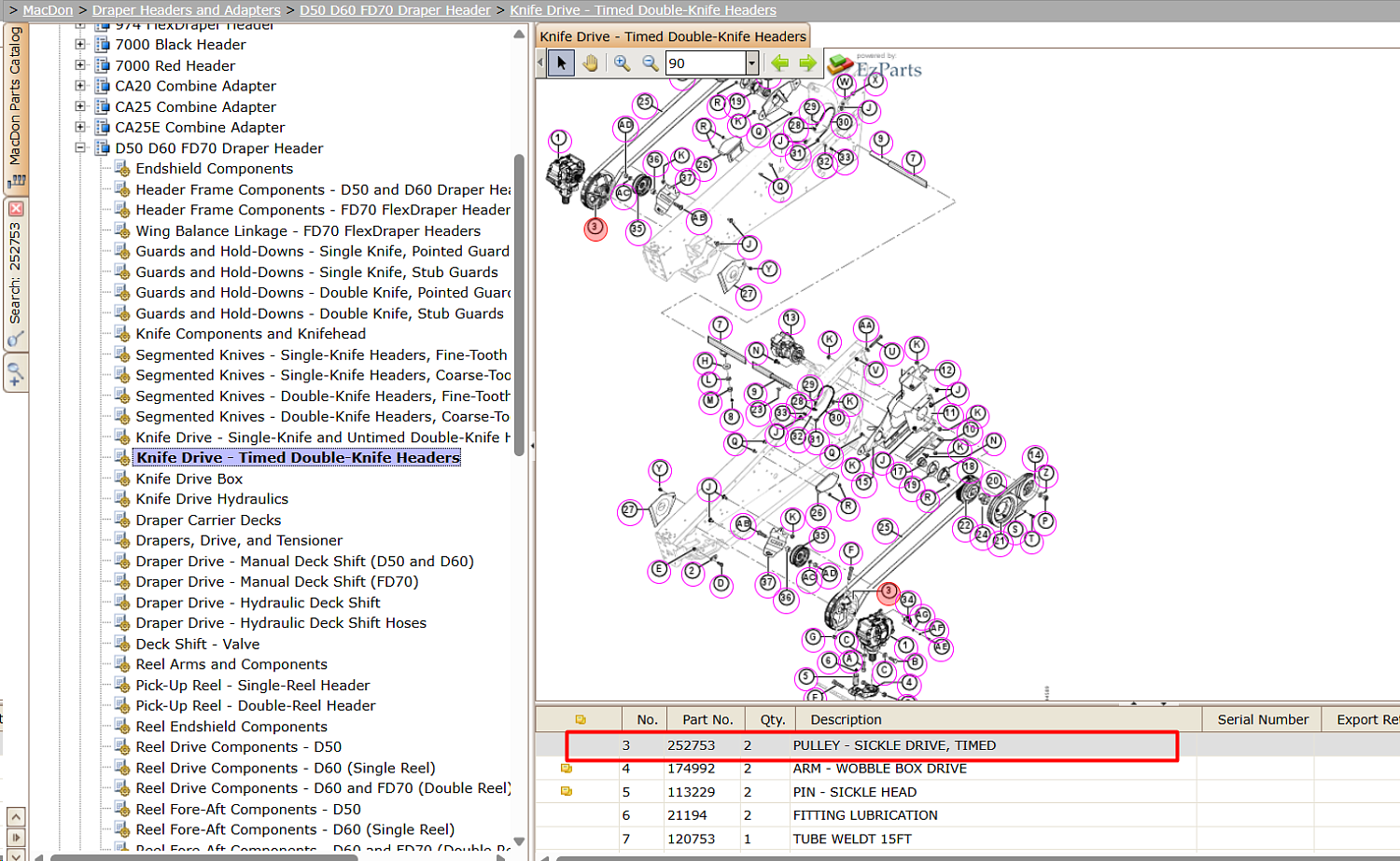Screen dimensions: 1400x861
Task: Select part row 174992 ARM - WOBBLE BOX DRIVE
Action: (967, 769)
